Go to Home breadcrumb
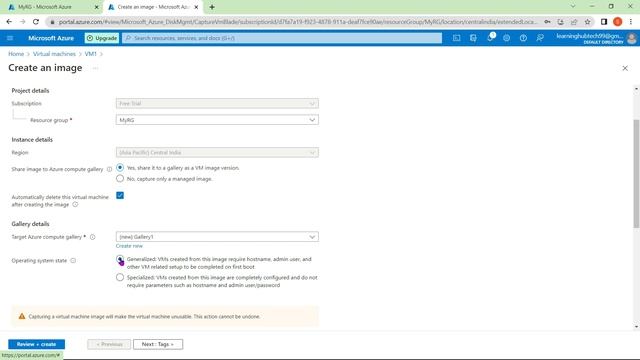 tap(16, 54)
